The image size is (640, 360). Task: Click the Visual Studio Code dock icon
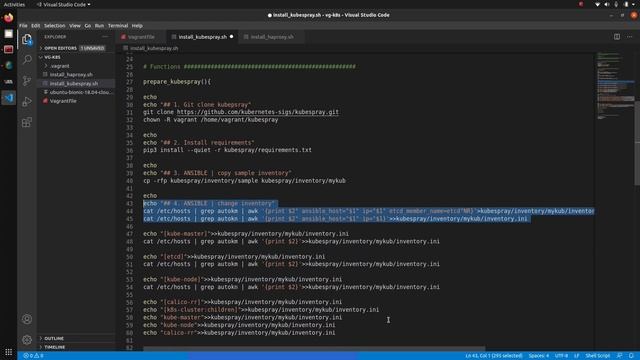coord(9,98)
